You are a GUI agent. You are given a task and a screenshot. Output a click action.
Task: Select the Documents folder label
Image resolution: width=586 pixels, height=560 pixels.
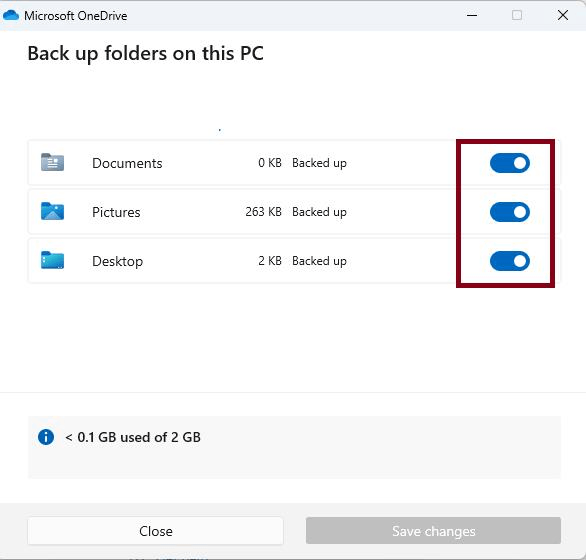coord(127,163)
